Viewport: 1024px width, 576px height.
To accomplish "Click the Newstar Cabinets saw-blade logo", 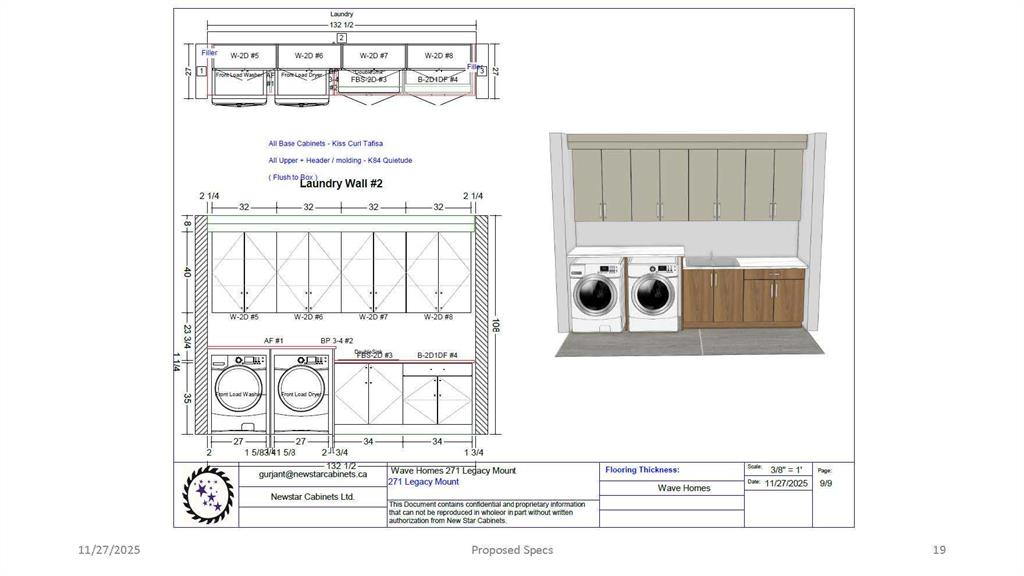I will 207,494.
